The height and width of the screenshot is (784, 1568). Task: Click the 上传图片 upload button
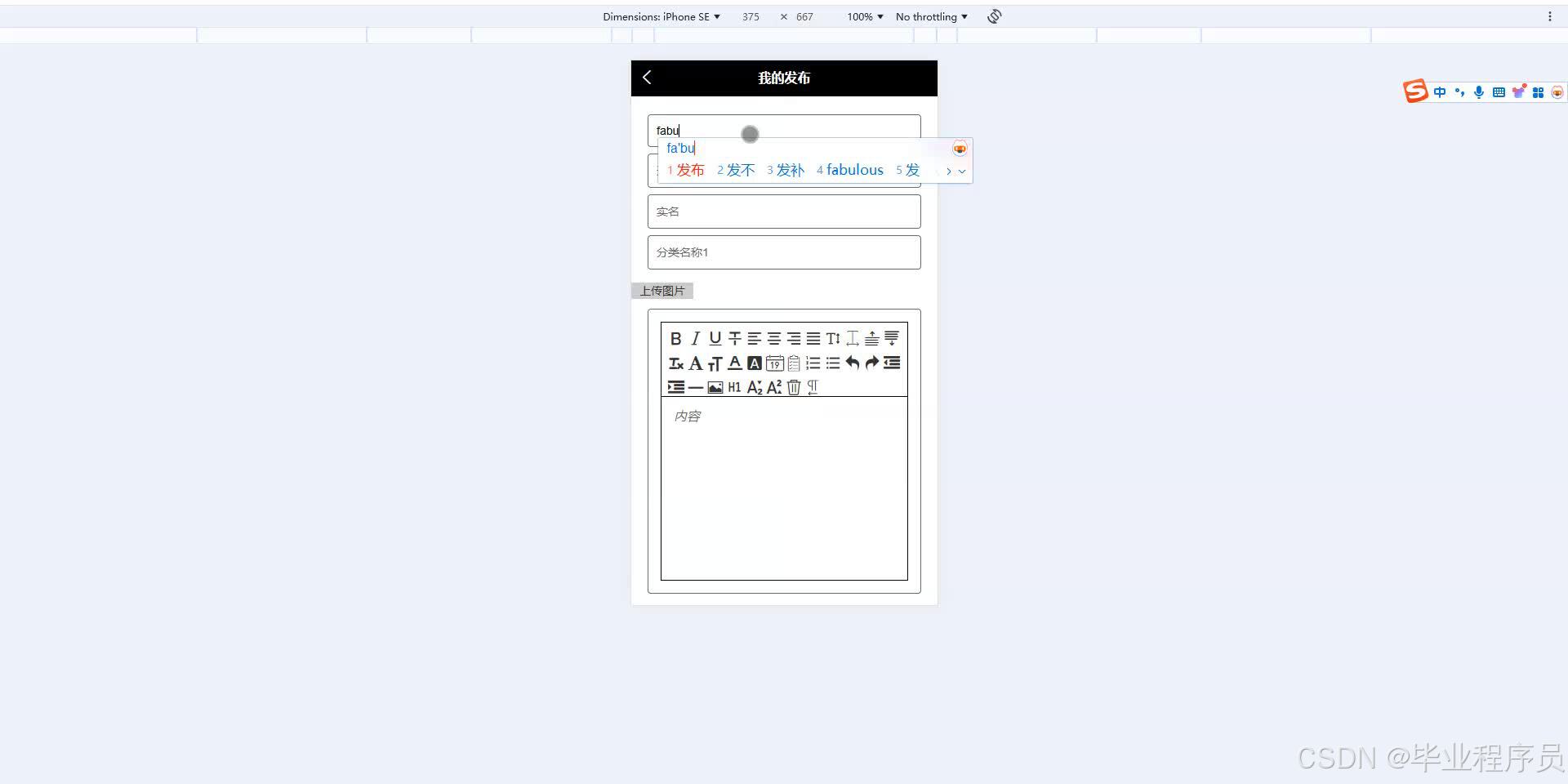[x=661, y=290]
